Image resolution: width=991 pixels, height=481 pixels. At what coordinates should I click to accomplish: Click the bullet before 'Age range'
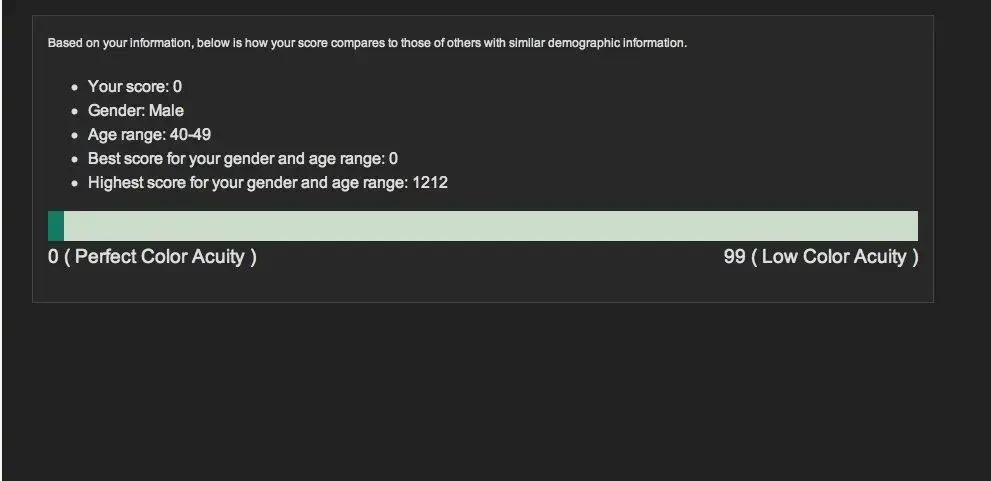pyautogui.click(x=75, y=135)
